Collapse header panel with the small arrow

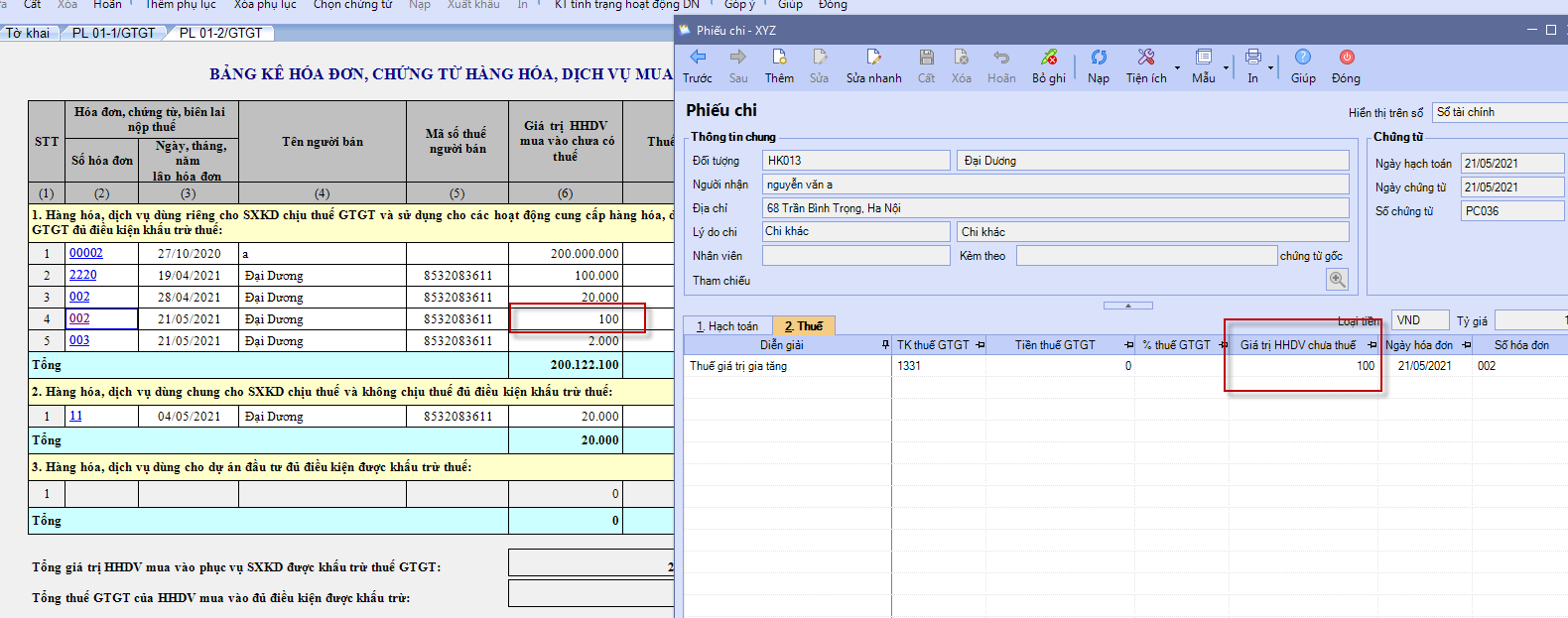click(x=1128, y=306)
